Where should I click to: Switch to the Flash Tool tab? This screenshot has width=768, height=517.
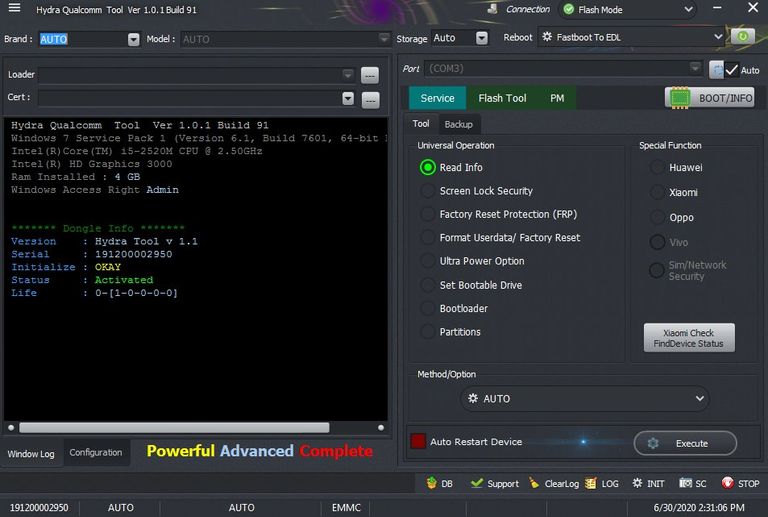pyautogui.click(x=502, y=98)
